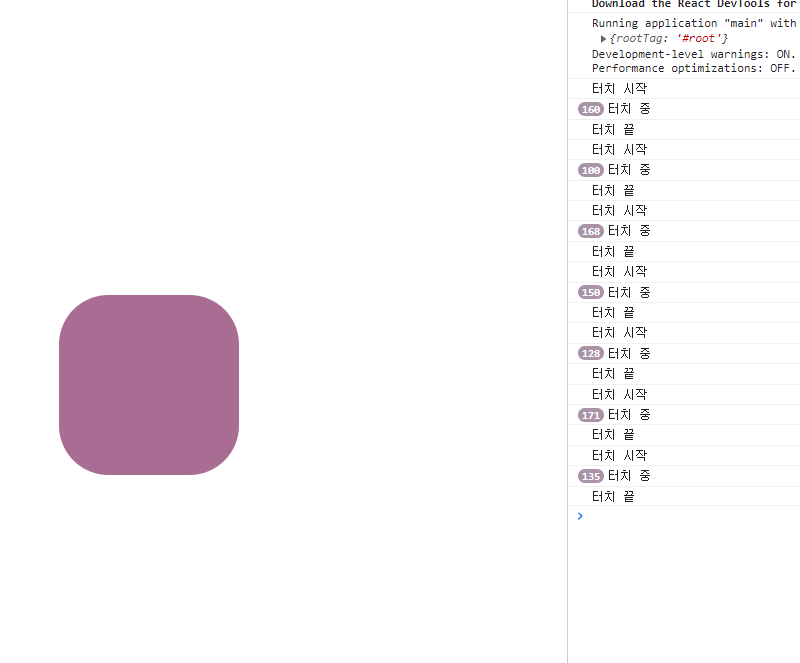Click the 135 repeat count badge

(591, 476)
